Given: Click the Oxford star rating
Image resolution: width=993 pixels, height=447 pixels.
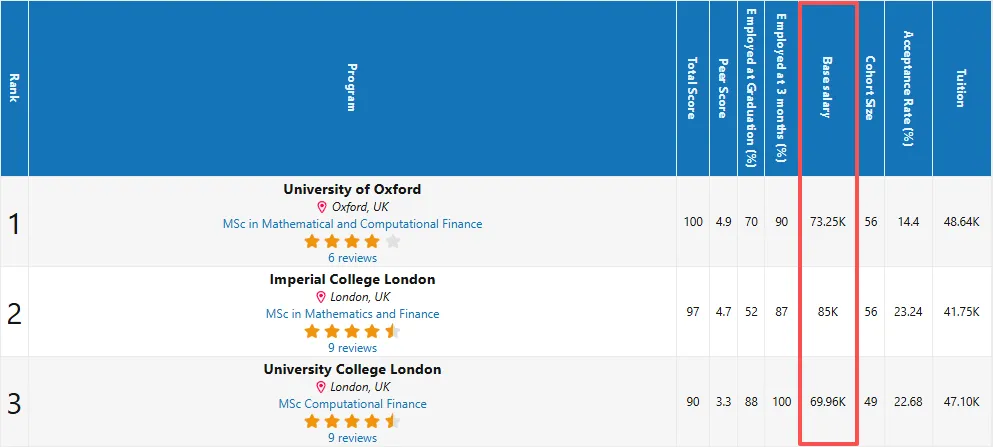Looking at the screenshot, I should pos(352,241).
